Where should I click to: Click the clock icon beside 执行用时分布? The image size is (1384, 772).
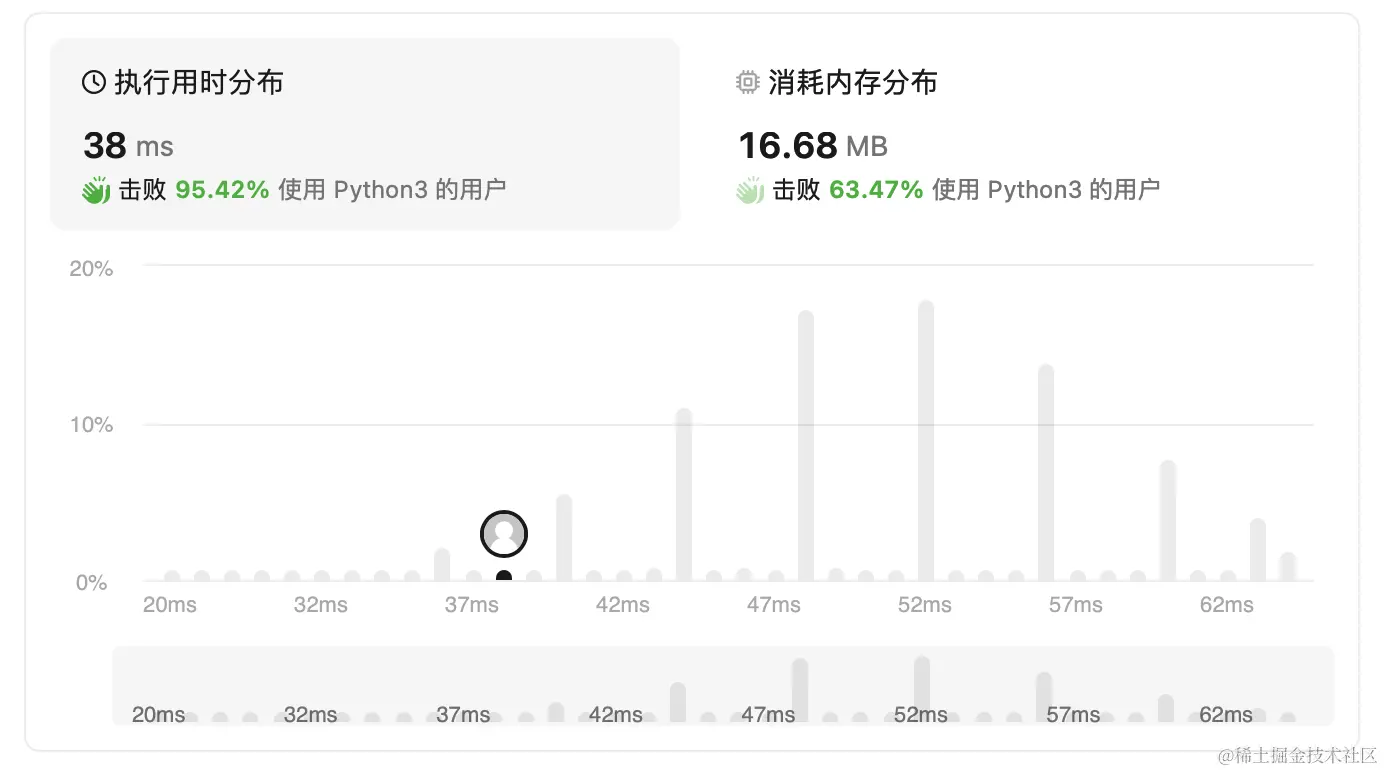93,82
